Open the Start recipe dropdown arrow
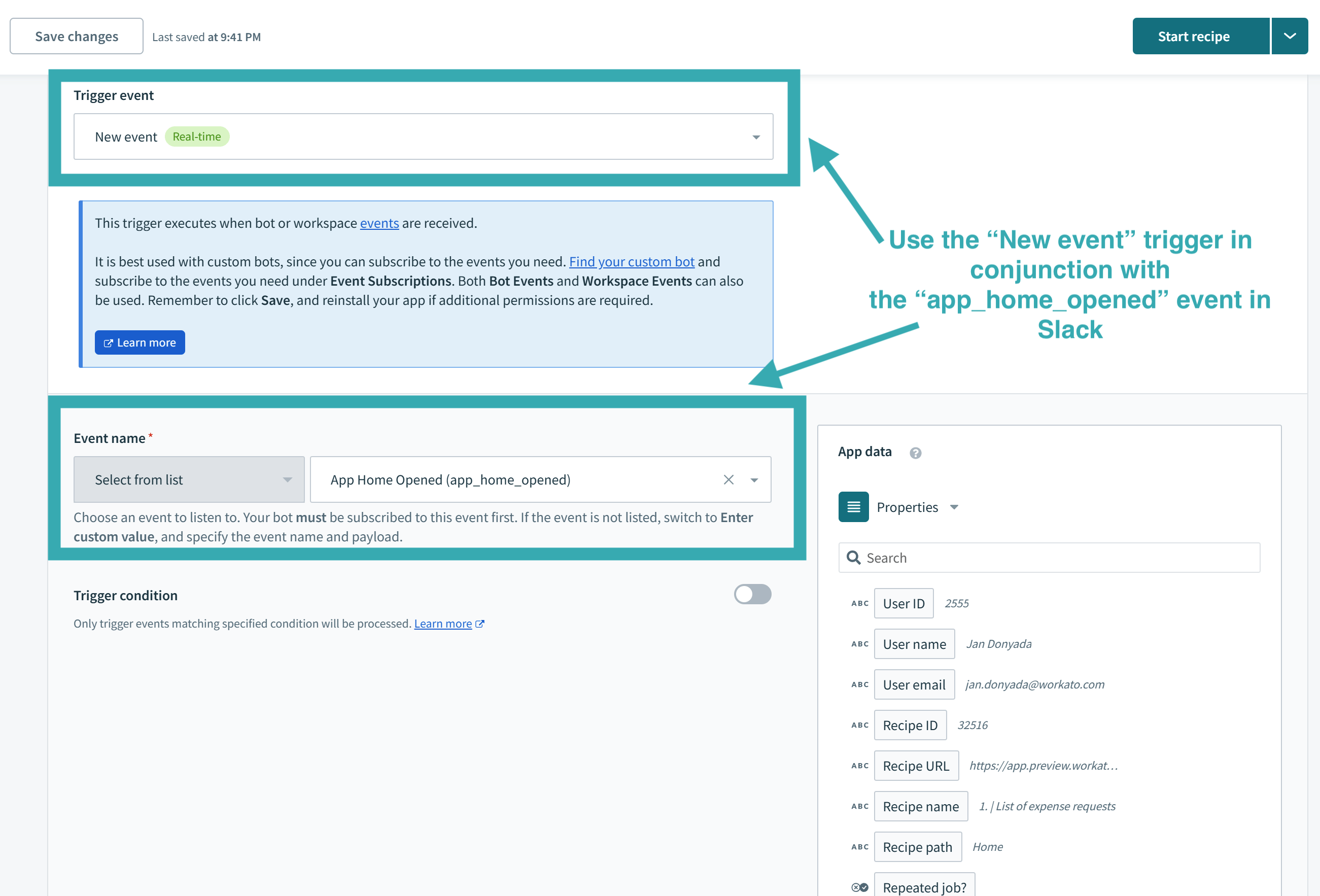This screenshot has height=896, width=1320. pyautogui.click(x=1290, y=37)
